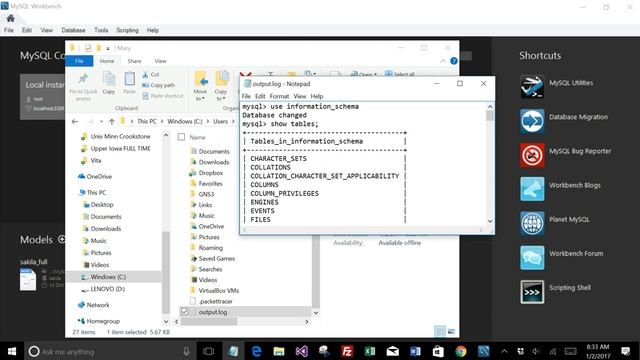Go back in Explorer navigation
The image size is (640, 360).
[75, 122]
